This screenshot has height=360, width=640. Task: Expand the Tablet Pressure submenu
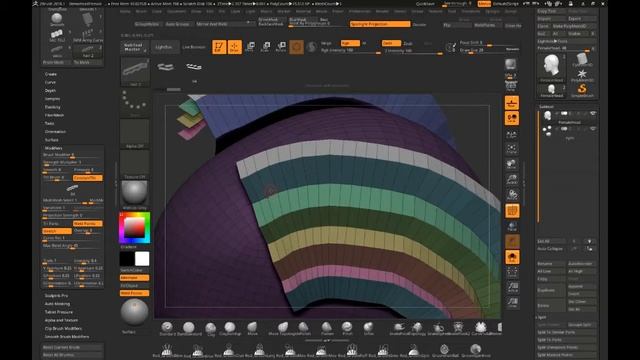(59, 312)
